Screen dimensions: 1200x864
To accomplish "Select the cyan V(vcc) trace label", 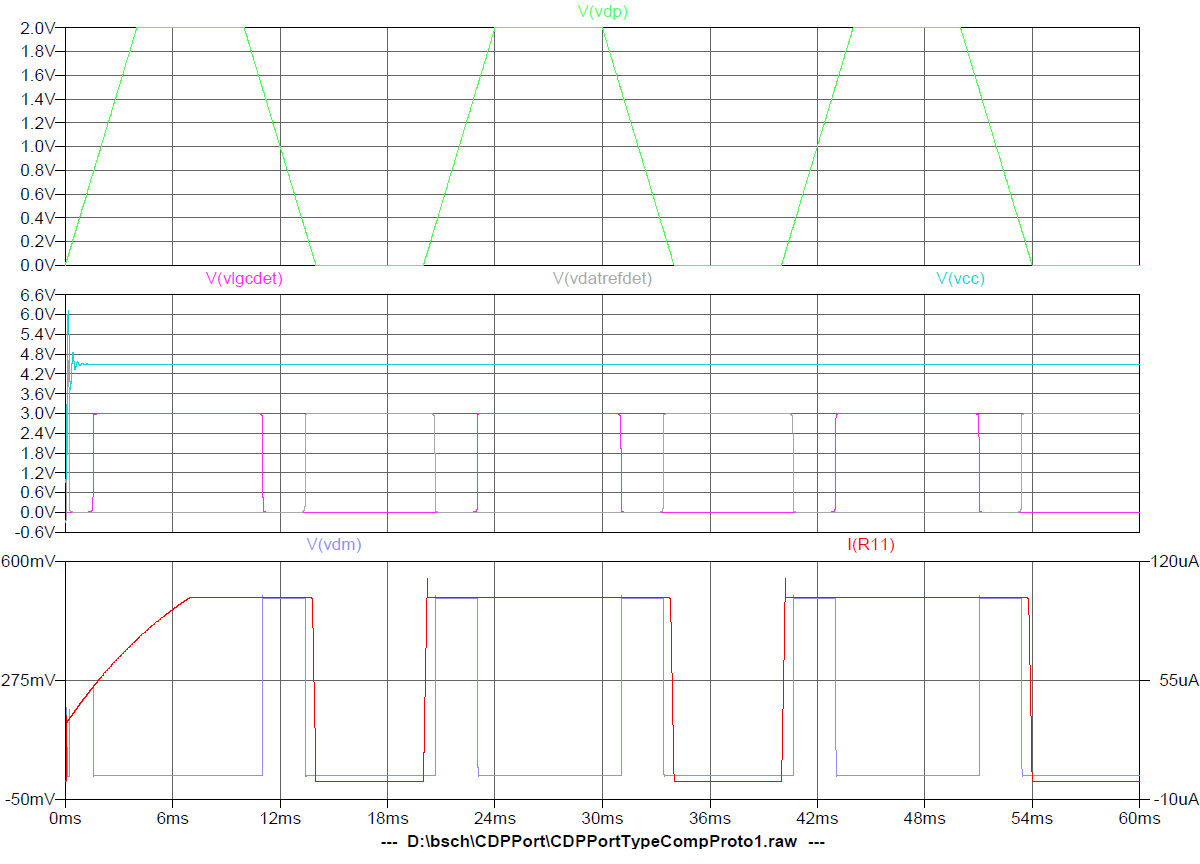I will pyautogui.click(x=960, y=279).
